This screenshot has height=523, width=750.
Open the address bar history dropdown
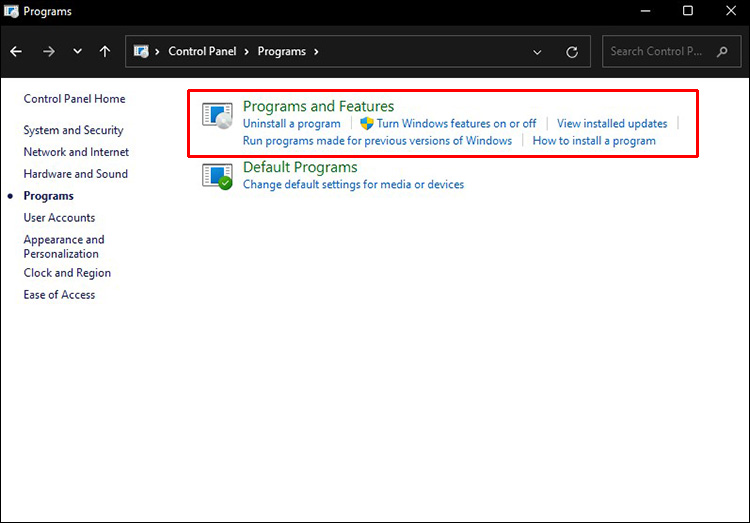[x=537, y=52]
